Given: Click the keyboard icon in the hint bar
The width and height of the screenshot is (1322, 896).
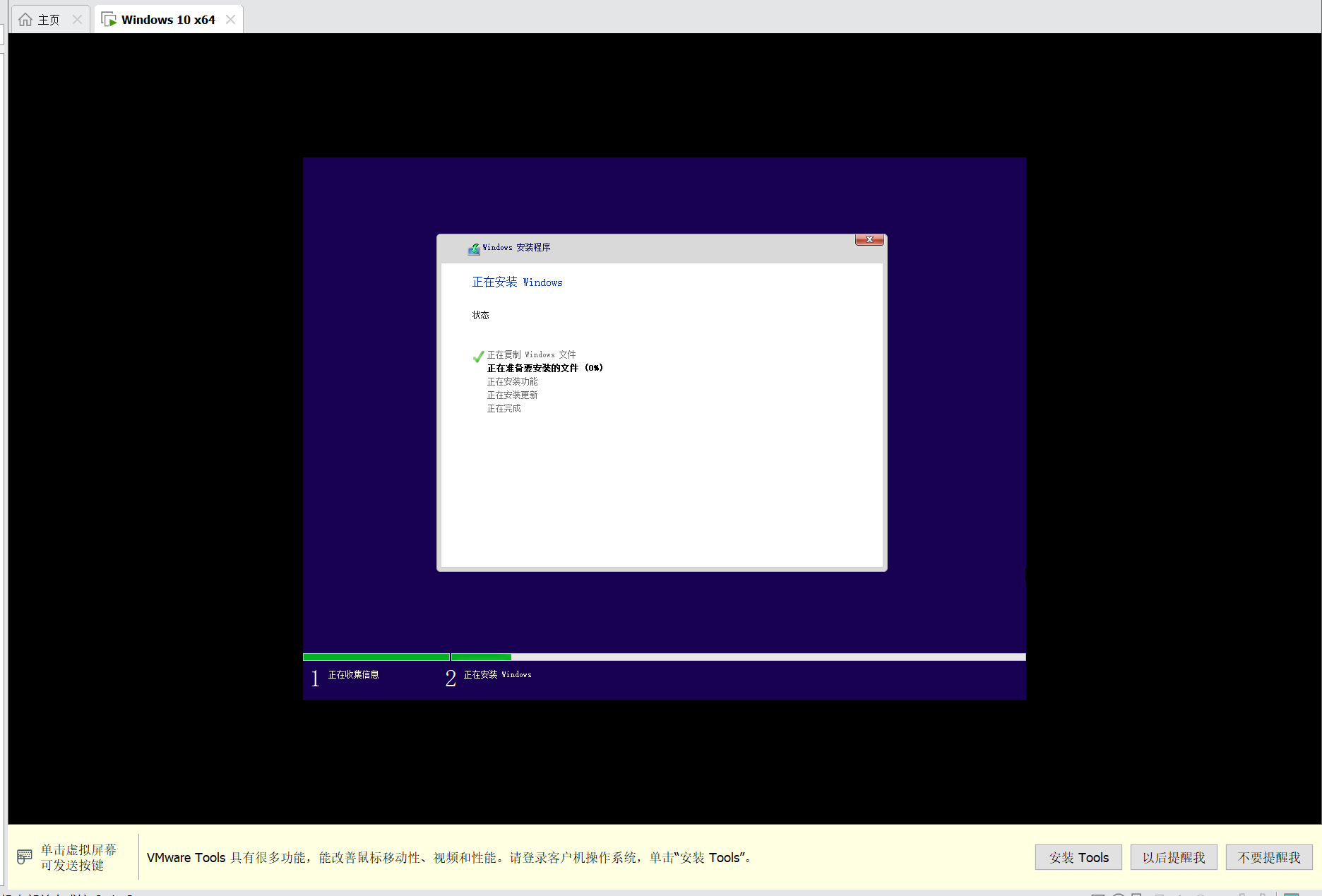Looking at the screenshot, I should 25,857.
